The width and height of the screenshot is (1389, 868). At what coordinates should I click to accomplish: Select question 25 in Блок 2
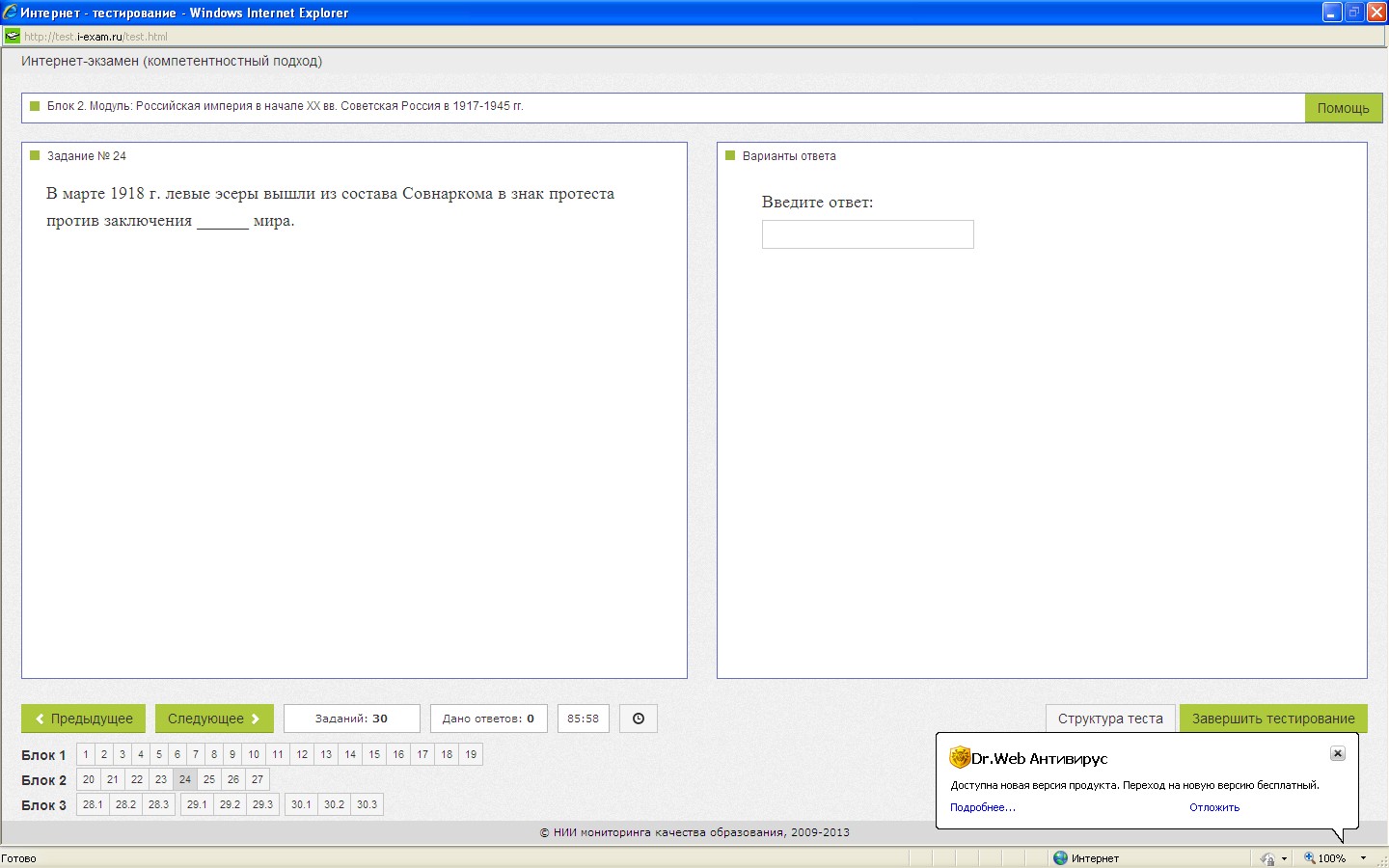(x=209, y=779)
